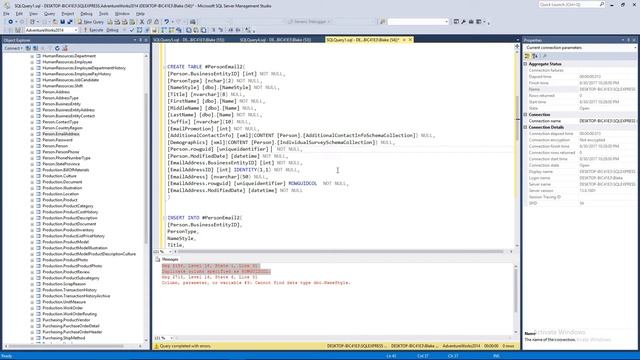Click the 'Duplicate column specified' error message line
The height and width of the screenshot is (360, 640).
tap(216, 271)
